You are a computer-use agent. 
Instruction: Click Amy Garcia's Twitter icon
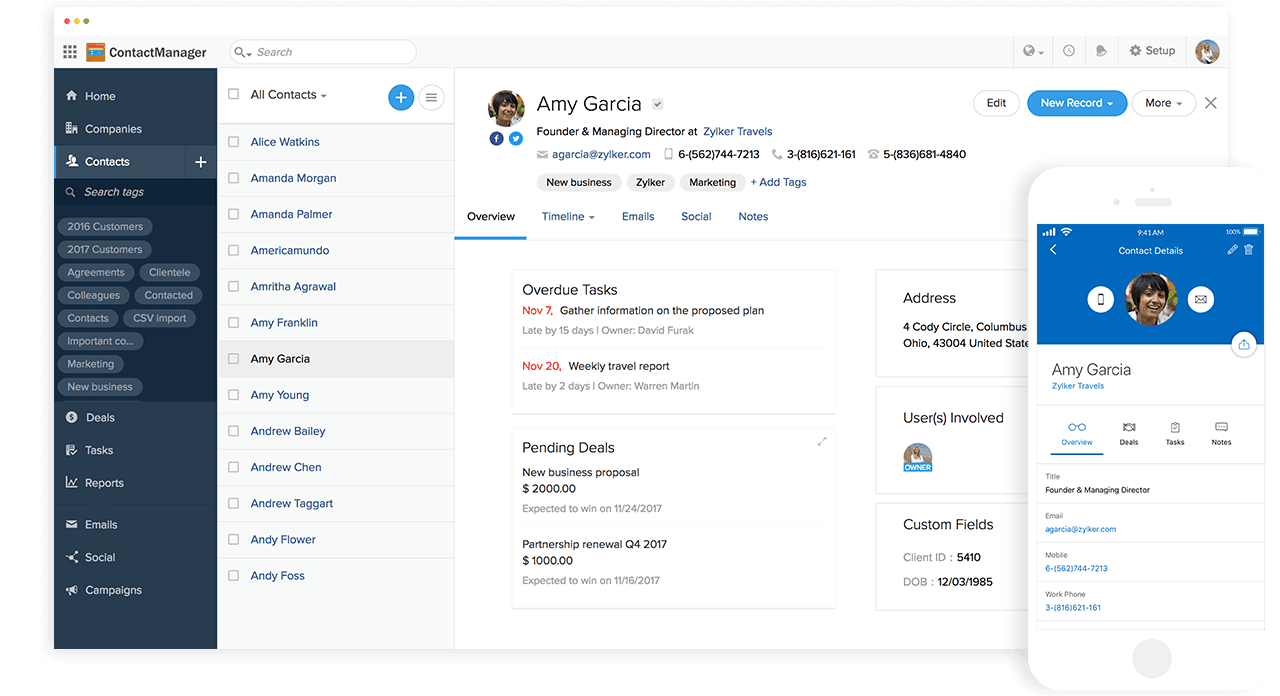(516, 139)
